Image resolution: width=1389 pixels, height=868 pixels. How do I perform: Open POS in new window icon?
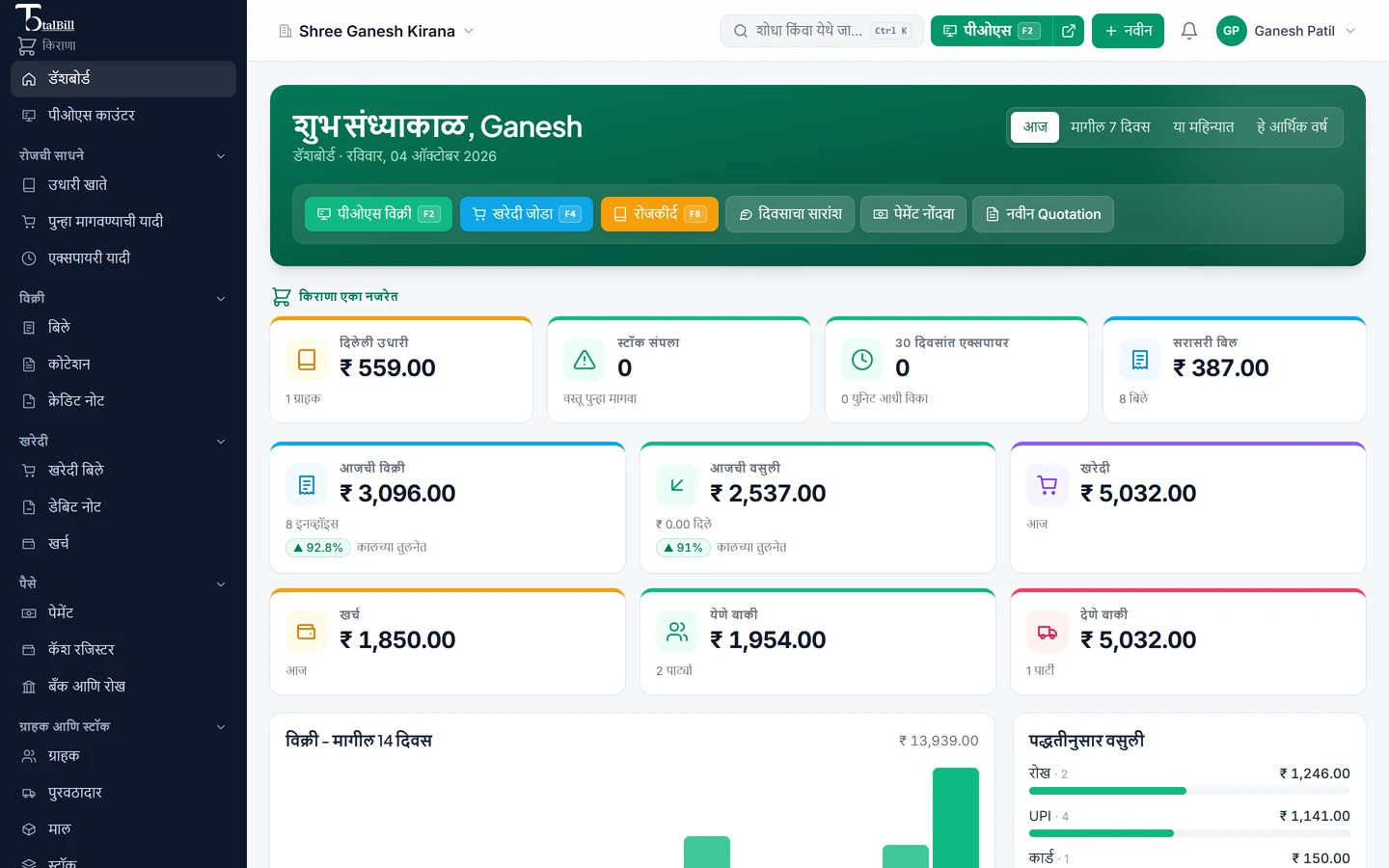coord(1069,31)
